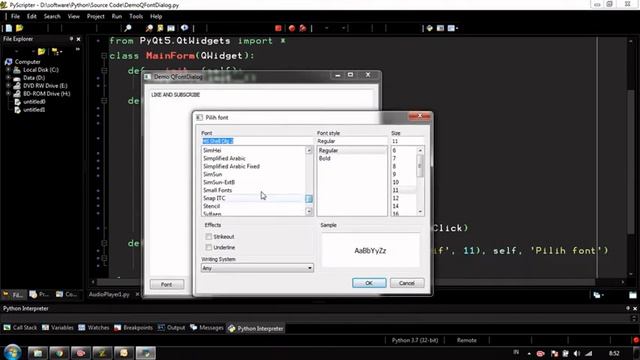Open the File menu
The width and height of the screenshot is (640, 360).
click(15, 16)
